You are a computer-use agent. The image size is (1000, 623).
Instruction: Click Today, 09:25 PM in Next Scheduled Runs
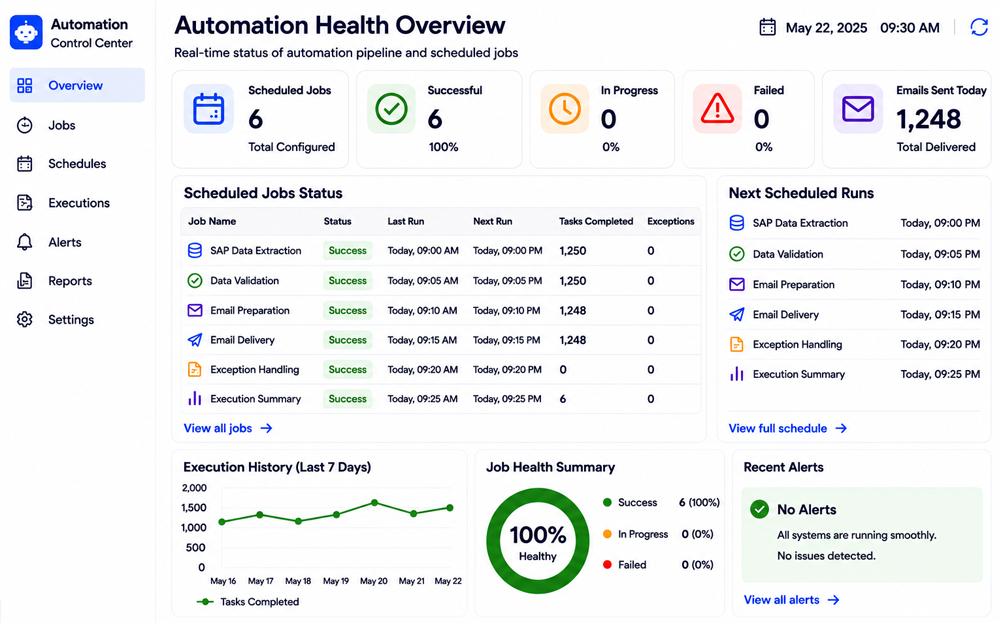pyautogui.click(x=940, y=374)
